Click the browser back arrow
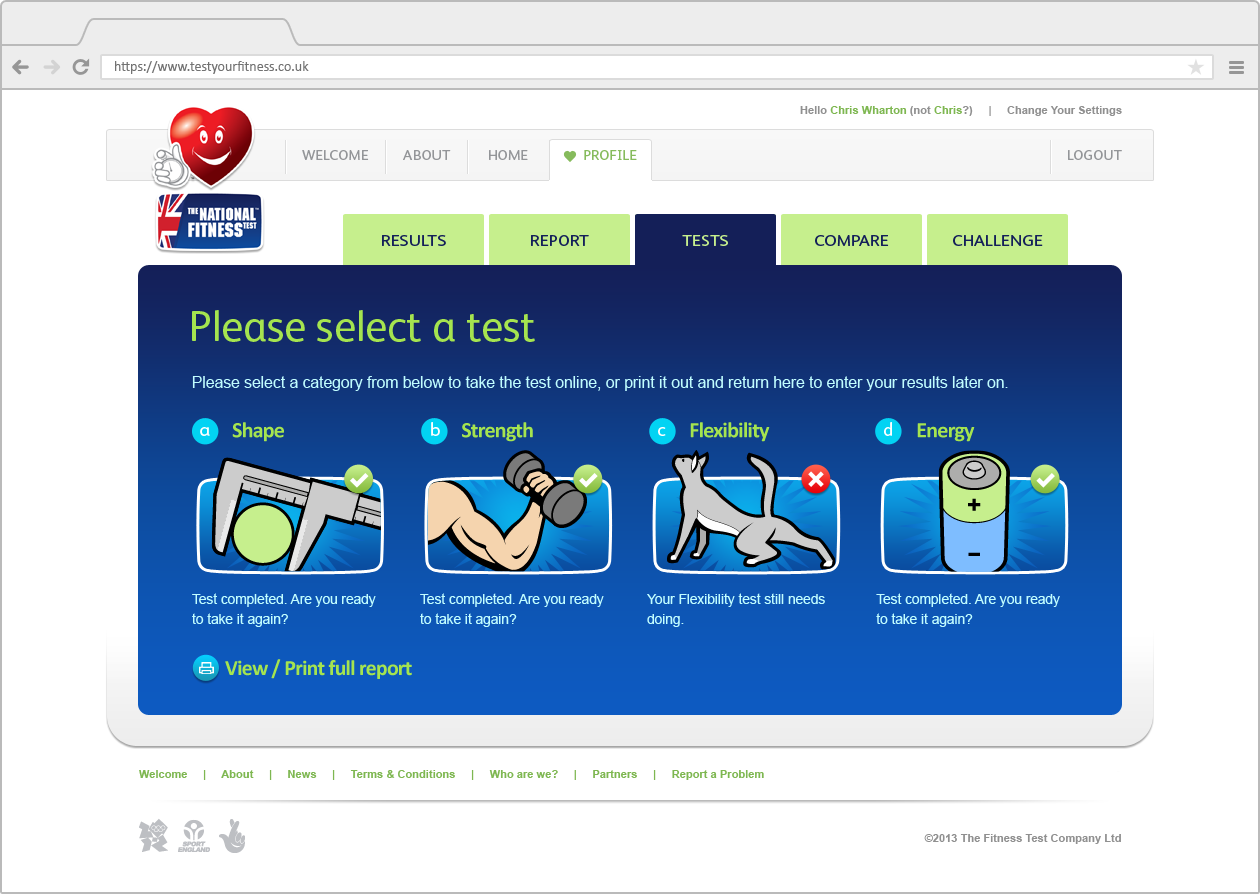Viewport: 1260px width, 894px height. [x=20, y=67]
